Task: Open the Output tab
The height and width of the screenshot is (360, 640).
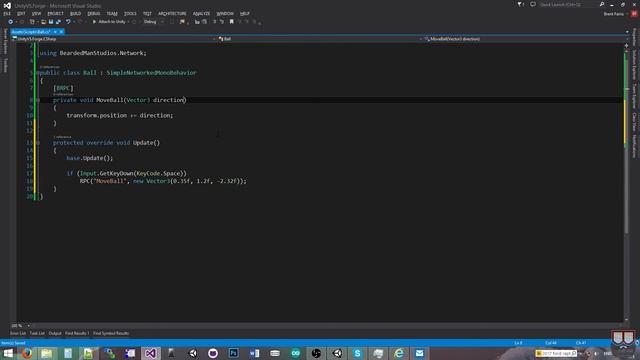Action: (x=55, y=333)
